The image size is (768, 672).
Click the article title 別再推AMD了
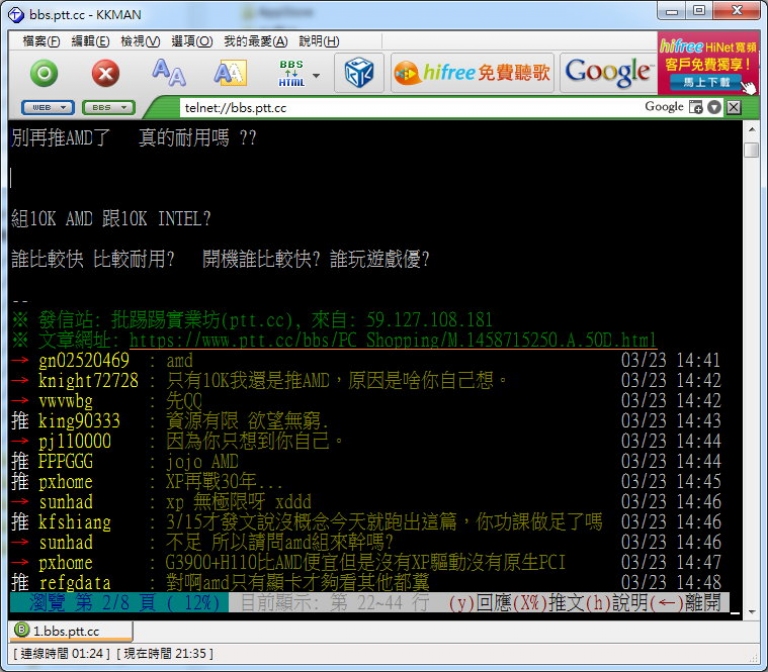click(x=61, y=138)
